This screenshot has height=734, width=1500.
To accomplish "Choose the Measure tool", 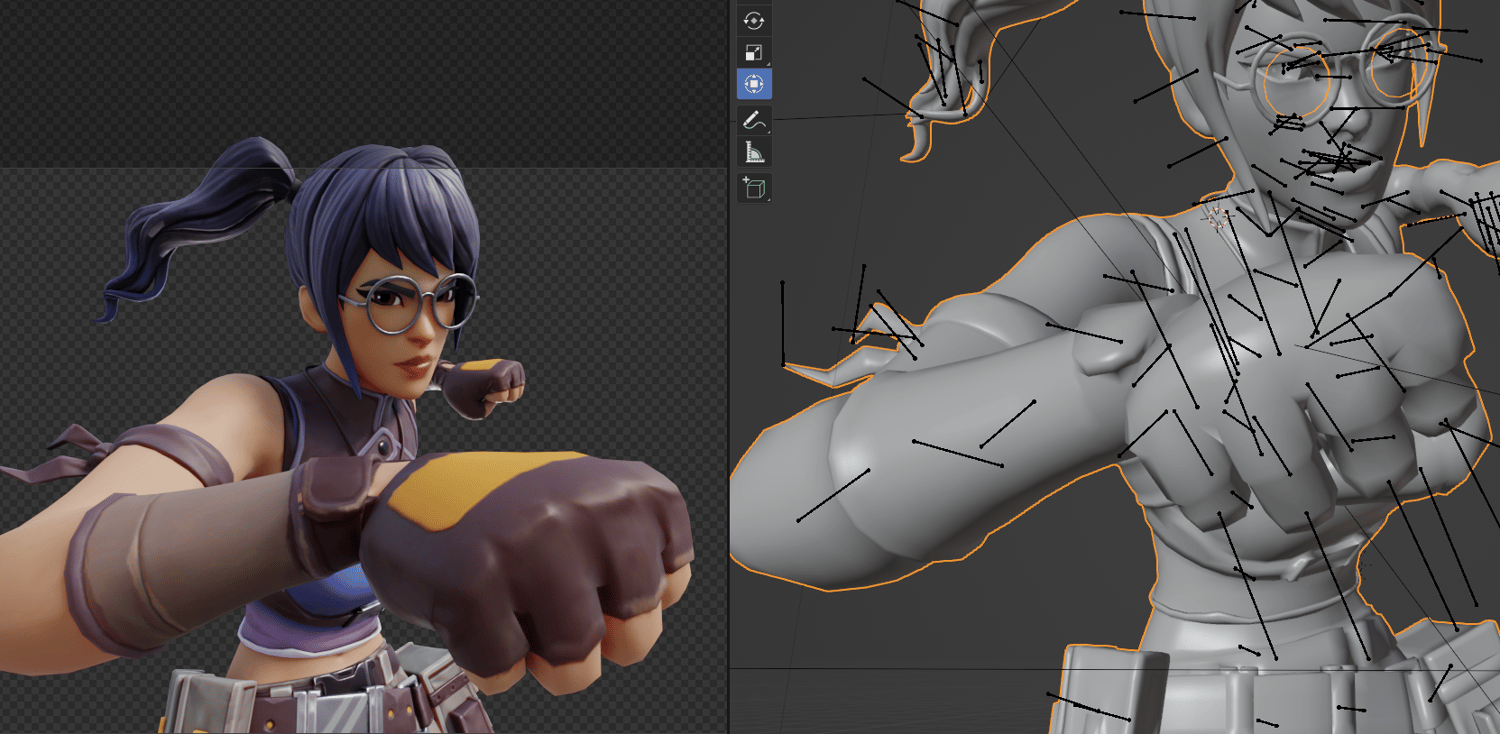I will (754, 152).
